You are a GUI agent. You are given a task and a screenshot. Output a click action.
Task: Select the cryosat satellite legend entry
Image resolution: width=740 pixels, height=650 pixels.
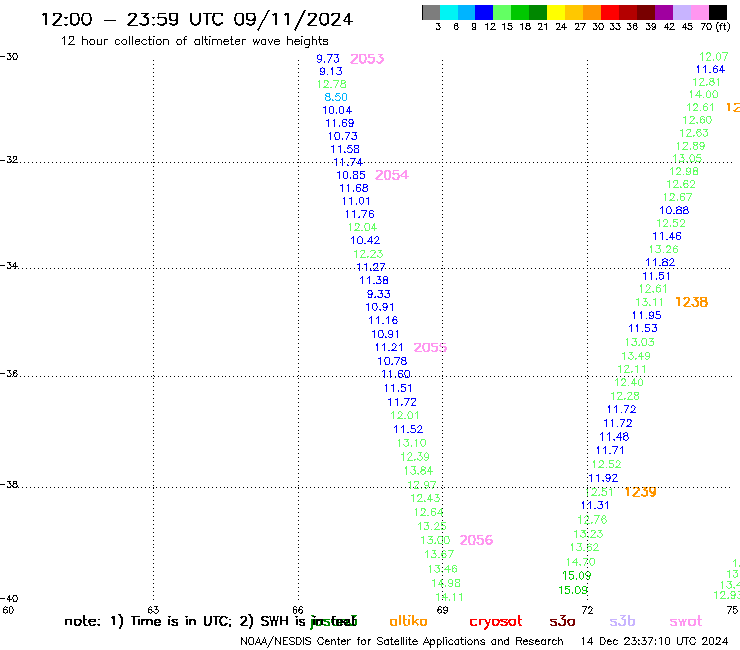click(496, 622)
